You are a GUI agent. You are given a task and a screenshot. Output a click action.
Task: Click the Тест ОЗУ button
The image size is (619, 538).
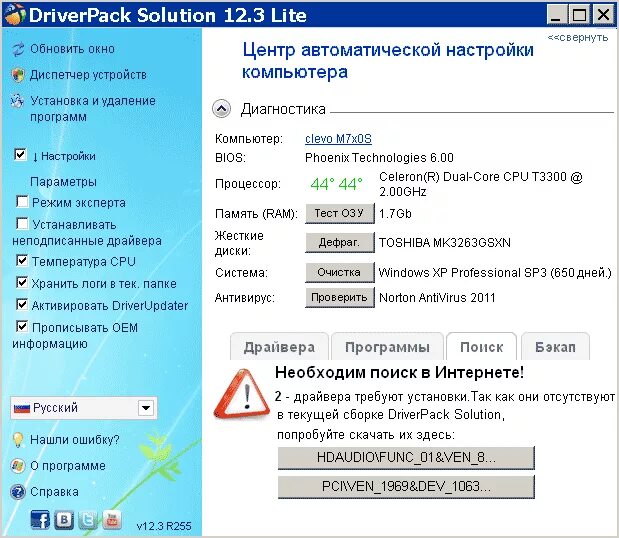(340, 214)
